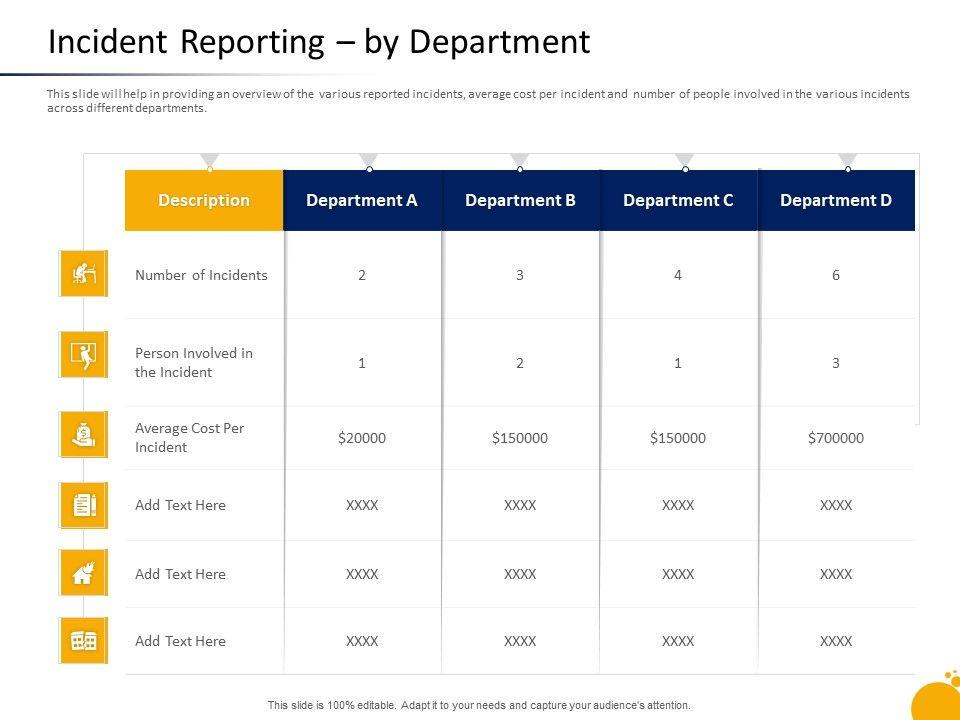Click the $700000 average cost value

pyautogui.click(x=835, y=438)
